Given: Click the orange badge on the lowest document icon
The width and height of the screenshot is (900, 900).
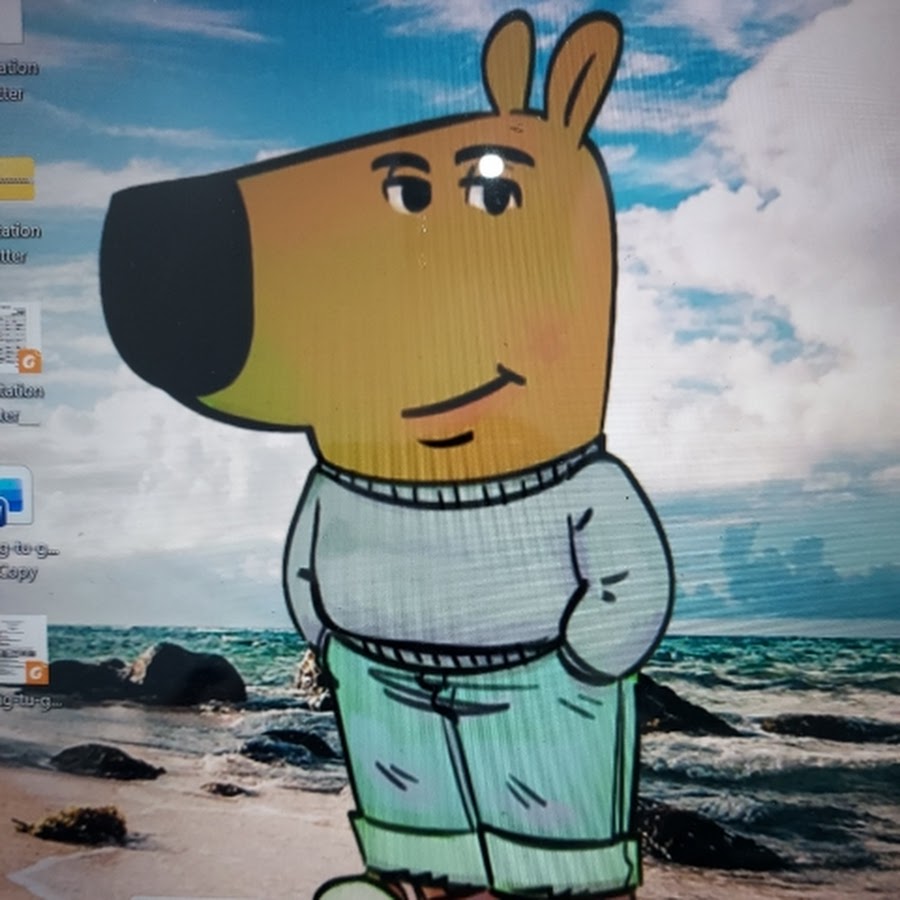Looking at the screenshot, I should [x=37, y=672].
